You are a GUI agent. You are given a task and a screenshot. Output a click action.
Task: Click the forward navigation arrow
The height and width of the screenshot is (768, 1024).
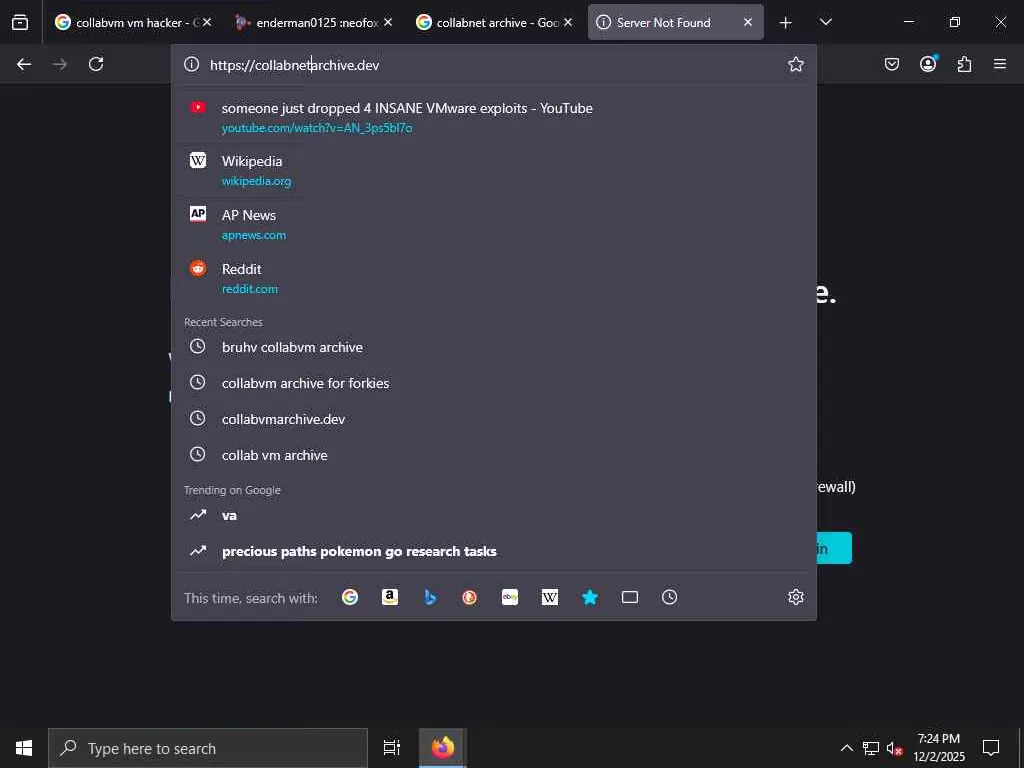coord(59,64)
